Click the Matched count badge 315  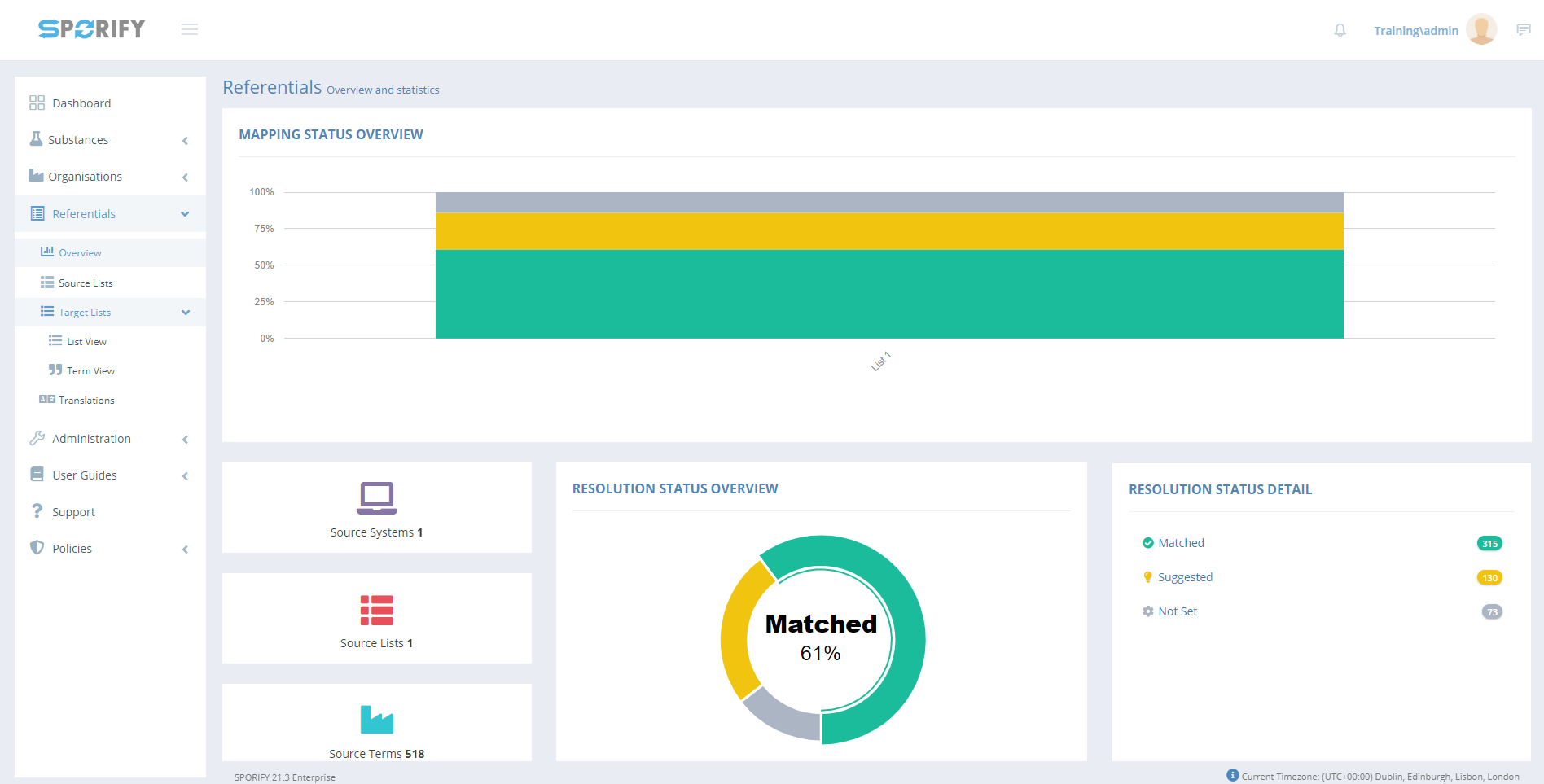[1489, 544]
